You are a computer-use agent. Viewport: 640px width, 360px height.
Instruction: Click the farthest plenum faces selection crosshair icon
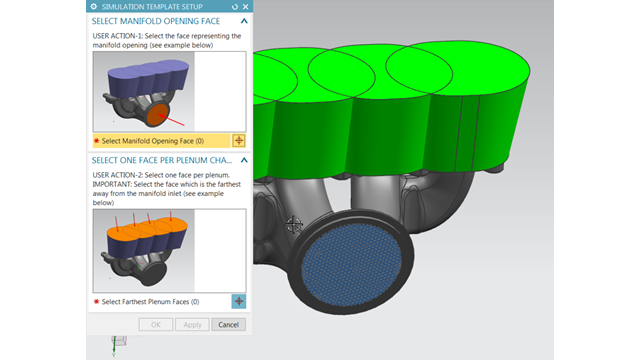pyautogui.click(x=239, y=302)
